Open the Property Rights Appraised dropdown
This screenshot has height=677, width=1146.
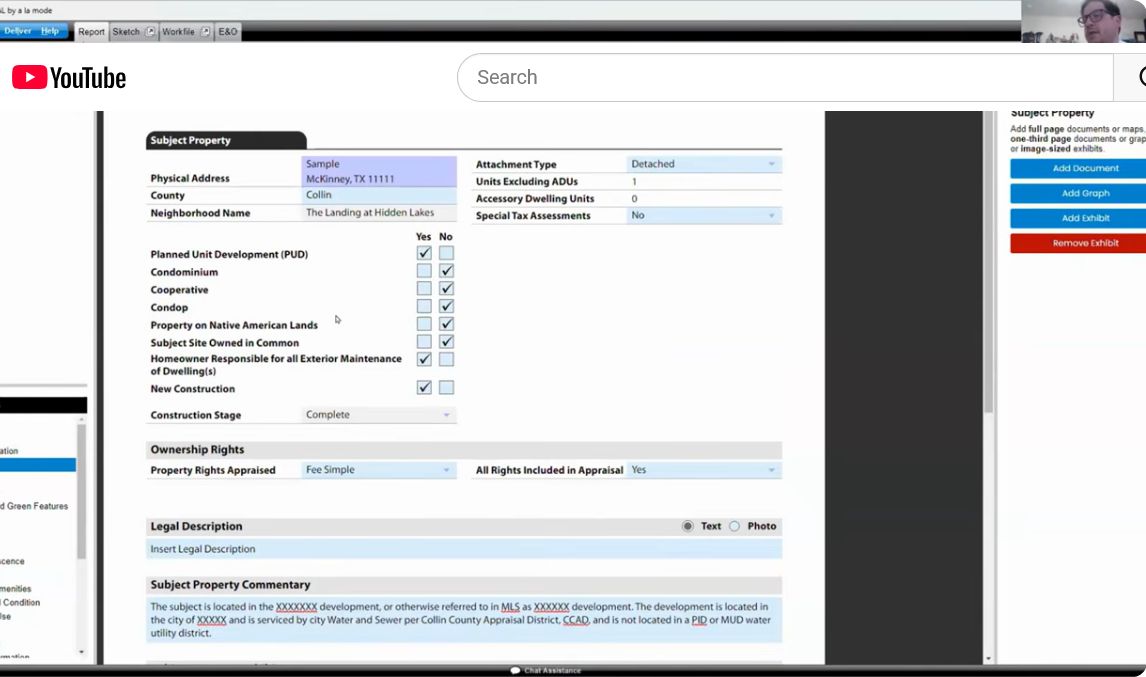click(x=379, y=470)
